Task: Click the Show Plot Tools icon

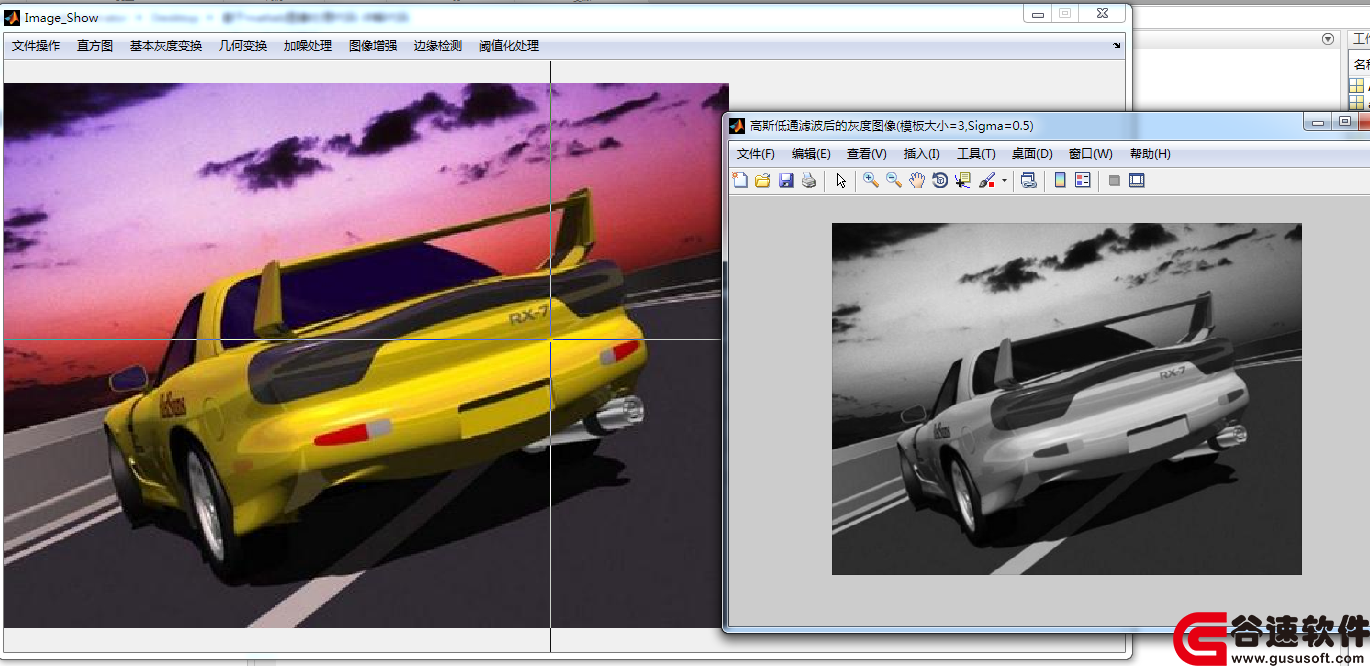Action: (1136, 181)
